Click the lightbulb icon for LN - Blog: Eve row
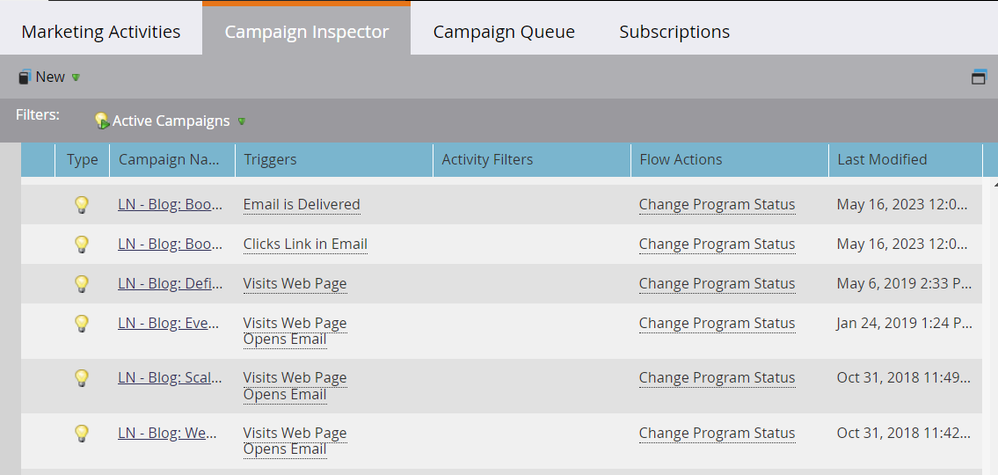Viewport: 998px width, 475px height. click(82, 323)
